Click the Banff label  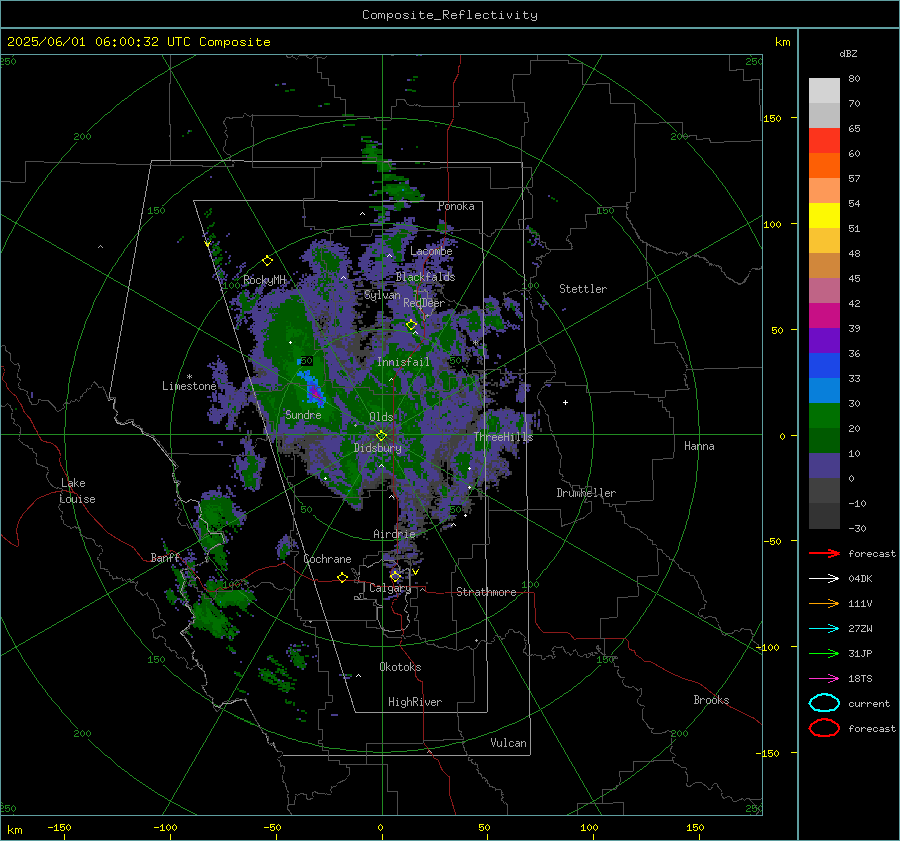pyautogui.click(x=165, y=557)
